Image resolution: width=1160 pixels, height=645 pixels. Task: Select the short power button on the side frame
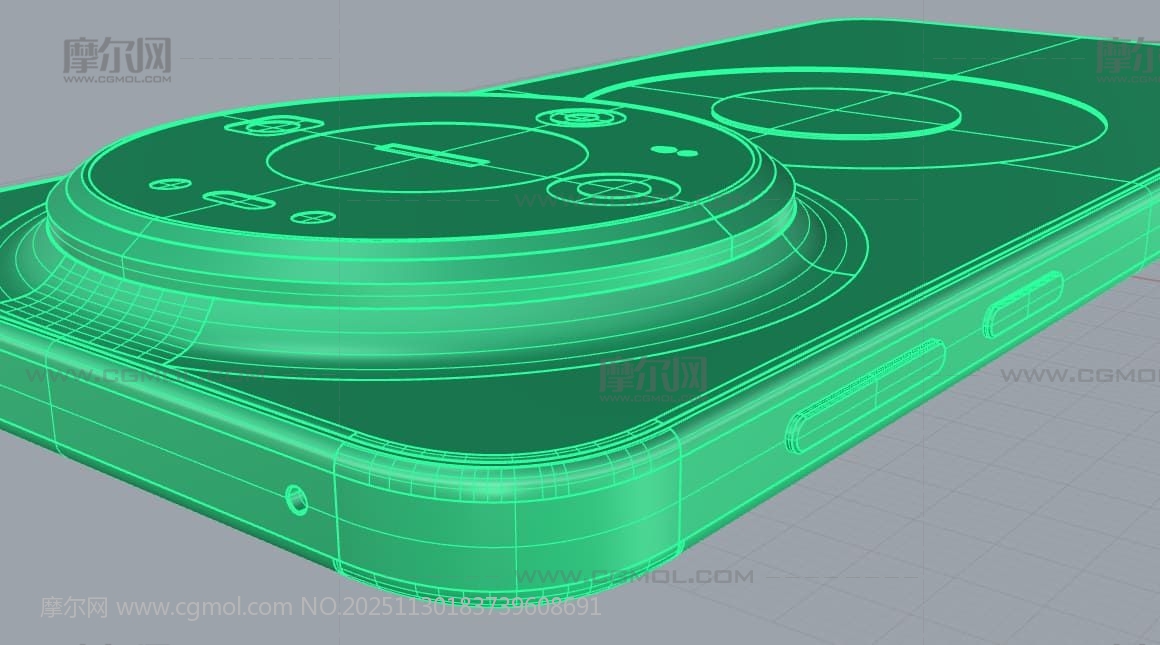pos(1022,304)
